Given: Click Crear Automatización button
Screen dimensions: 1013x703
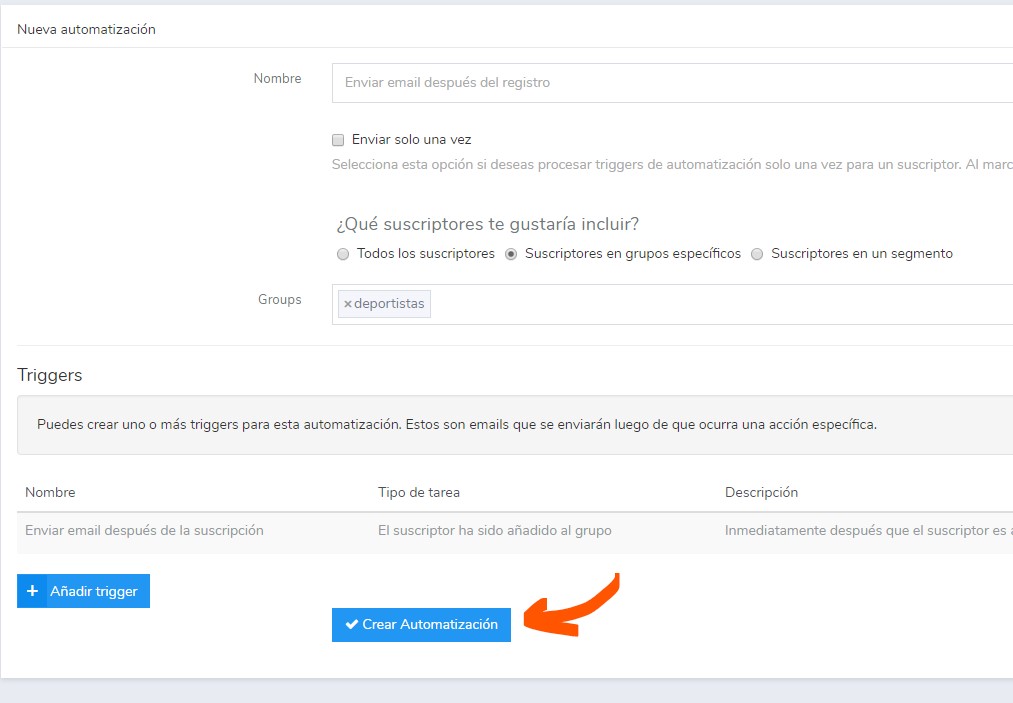Looking at the screenshot, I should (421, 625).
